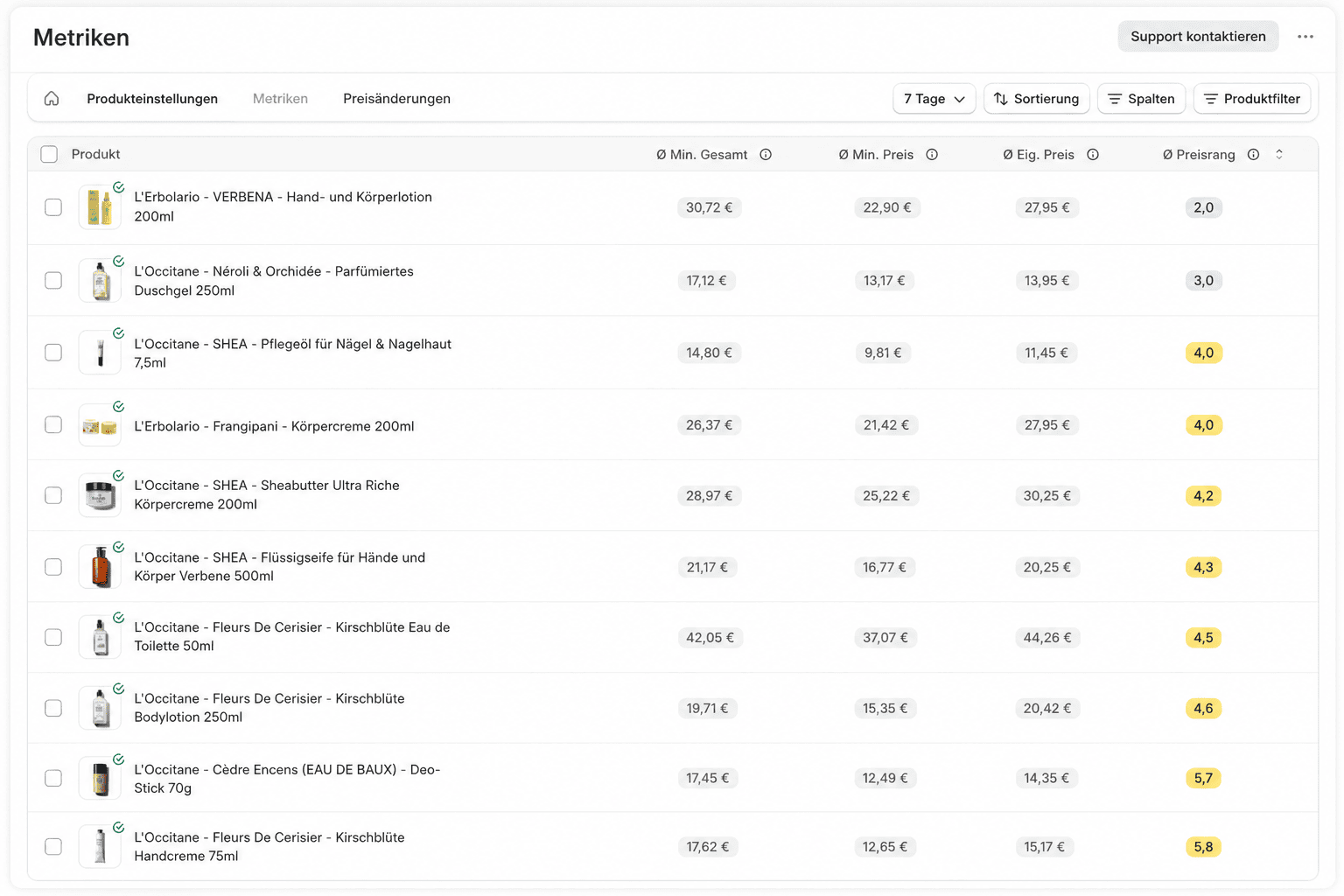Open the 7 Tage time range dropdown

click(934, 99)
